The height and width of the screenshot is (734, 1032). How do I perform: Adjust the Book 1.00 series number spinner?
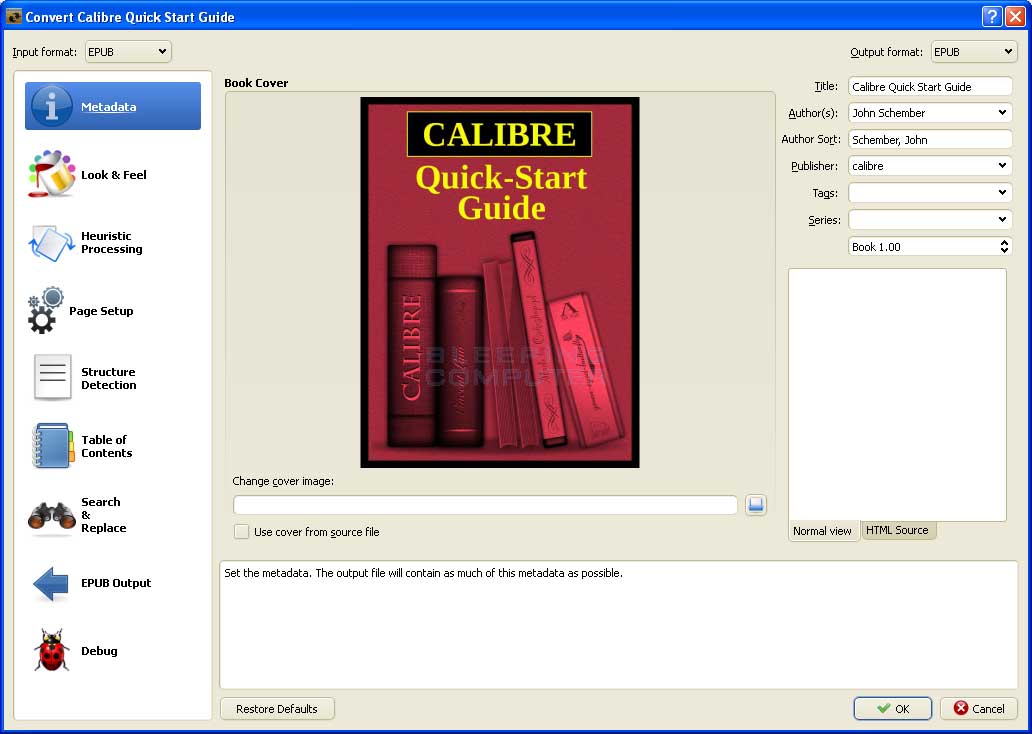[1004, 246]
